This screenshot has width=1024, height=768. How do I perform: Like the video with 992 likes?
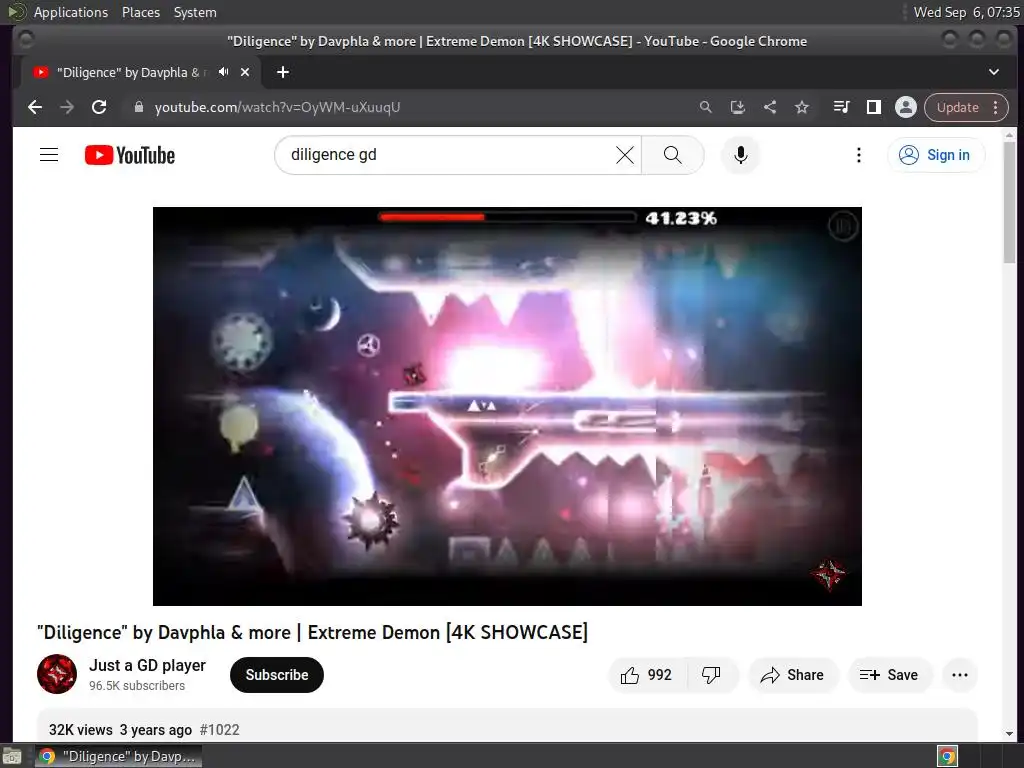(x=647, y=675)
